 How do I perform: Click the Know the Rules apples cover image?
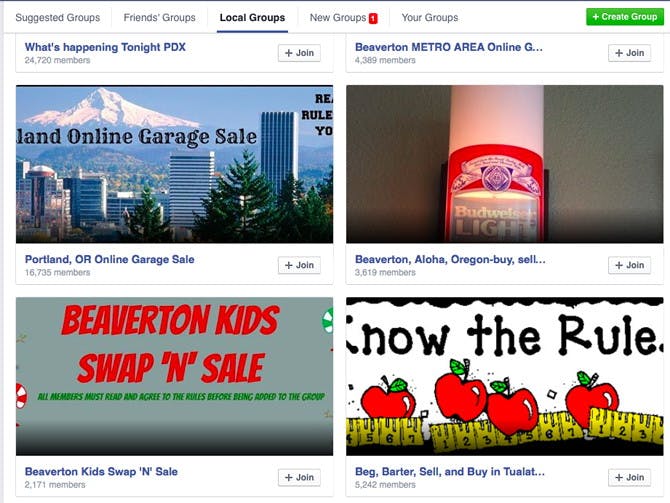point(505,377)
